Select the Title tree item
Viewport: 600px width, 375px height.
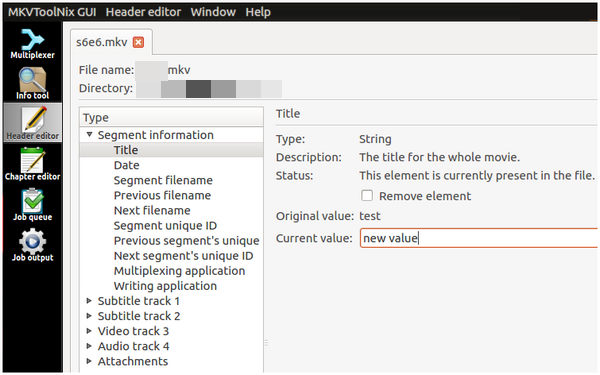tap(171, 150)
